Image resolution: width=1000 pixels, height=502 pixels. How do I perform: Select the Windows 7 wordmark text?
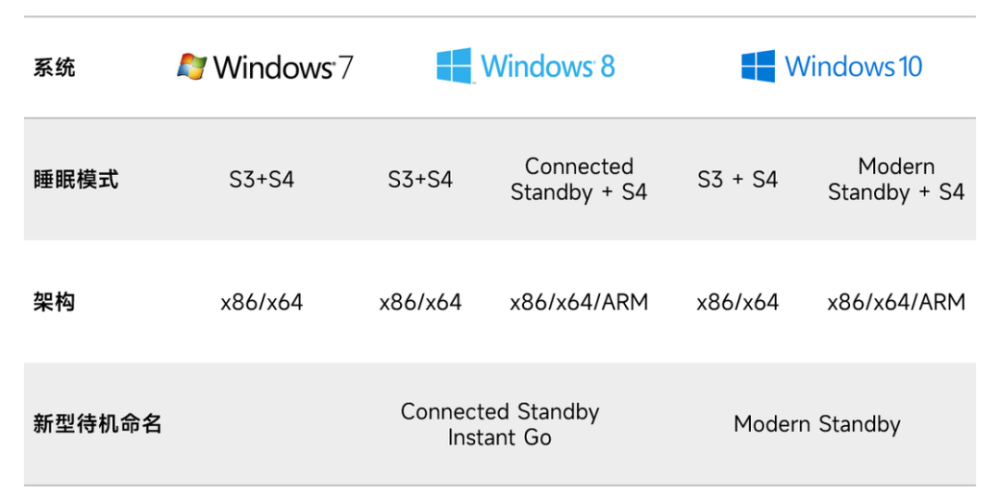tap(283, 68)
